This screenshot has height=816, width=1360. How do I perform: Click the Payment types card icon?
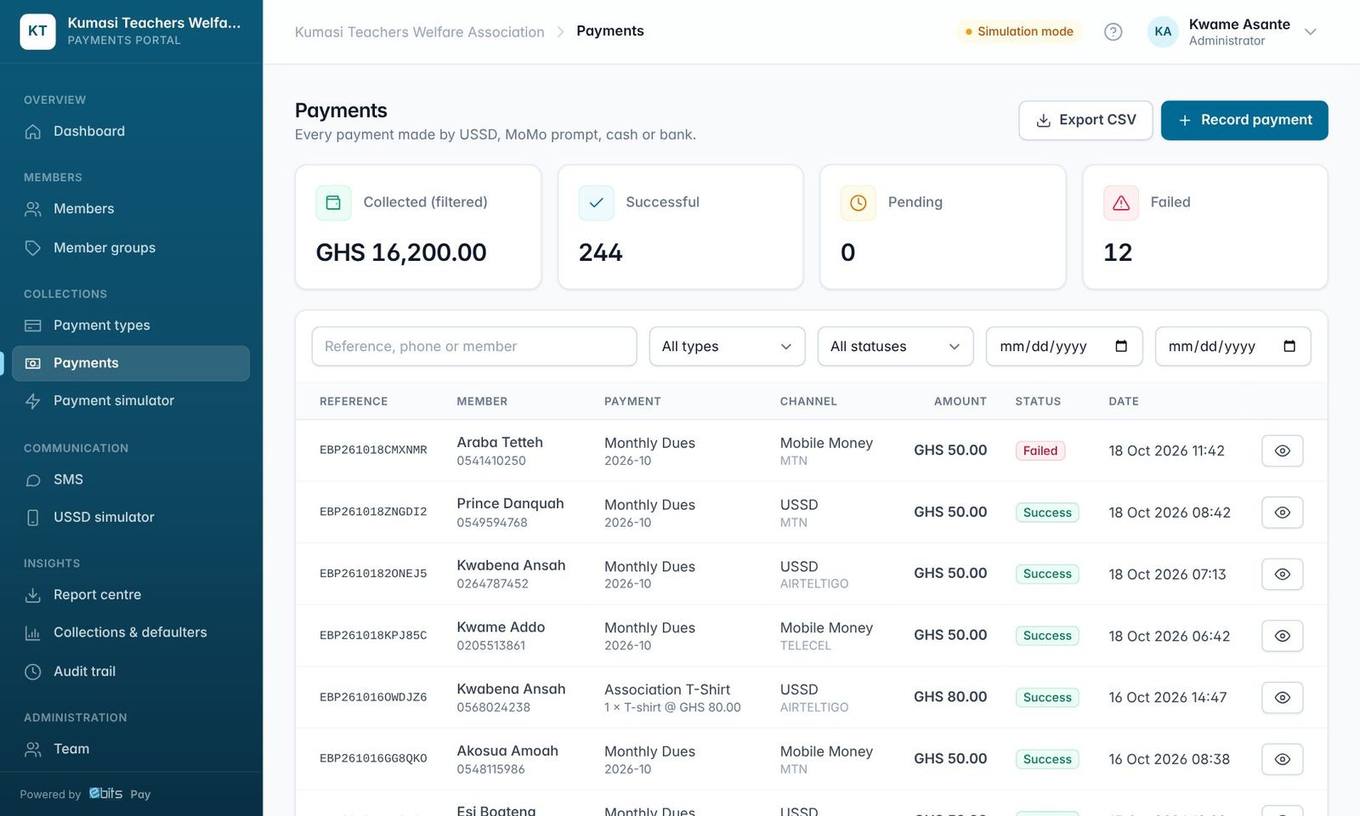pyautogui.click(x=33, y=325)
